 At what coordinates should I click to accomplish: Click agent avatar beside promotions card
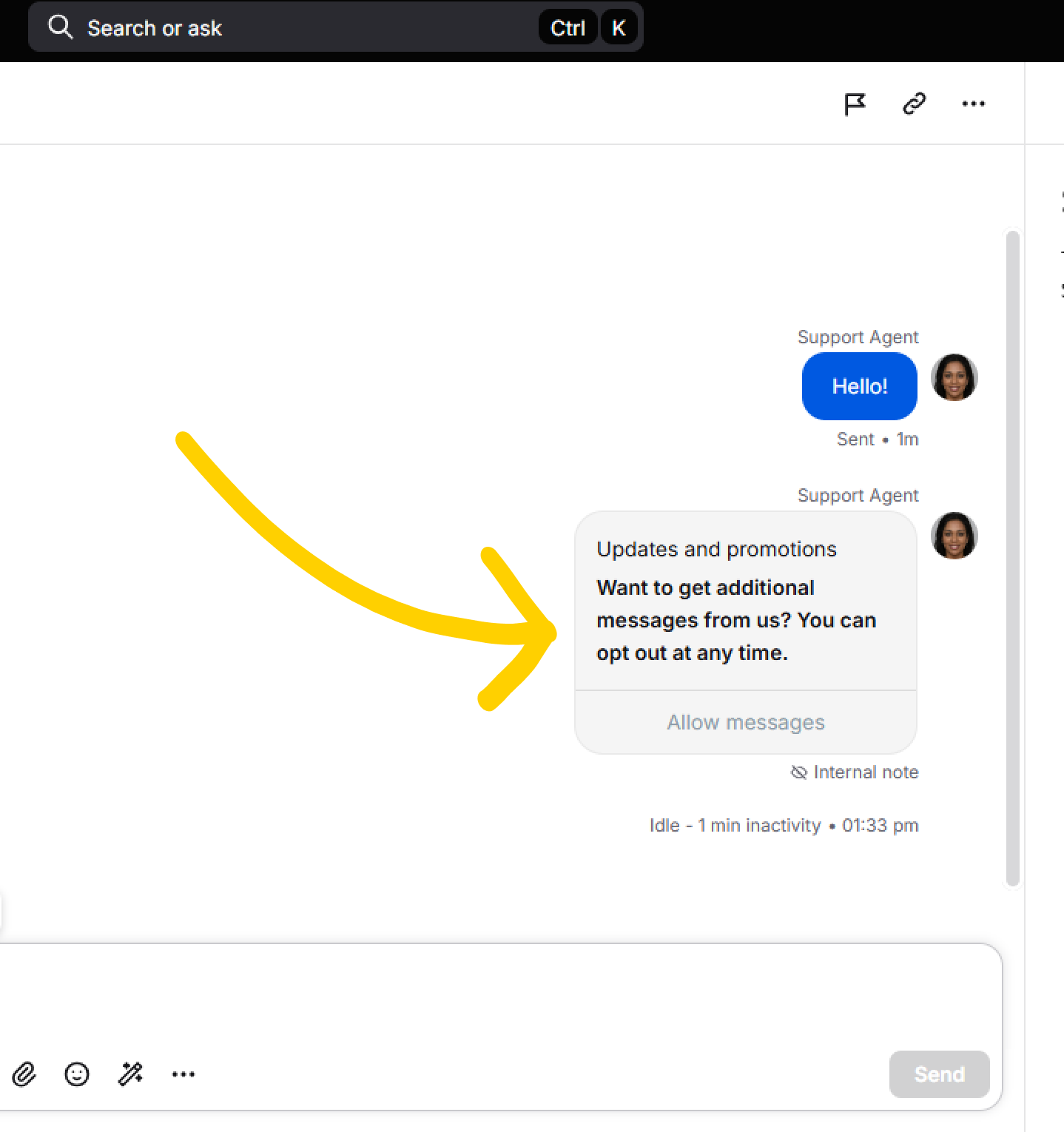(x=954, y=536)
